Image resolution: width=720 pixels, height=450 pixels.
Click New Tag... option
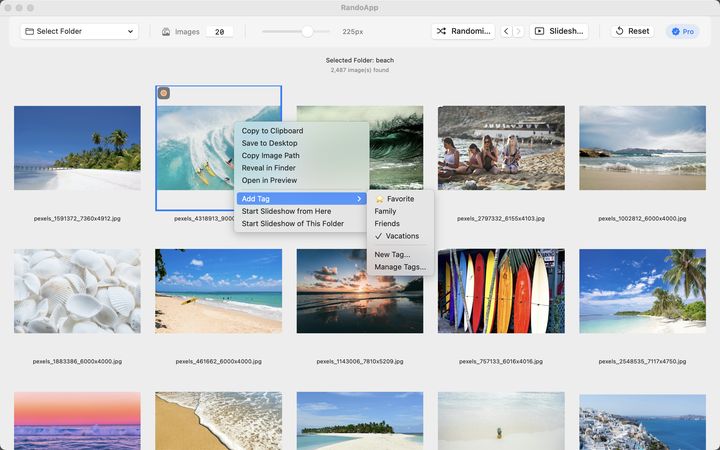click(392, 254)
